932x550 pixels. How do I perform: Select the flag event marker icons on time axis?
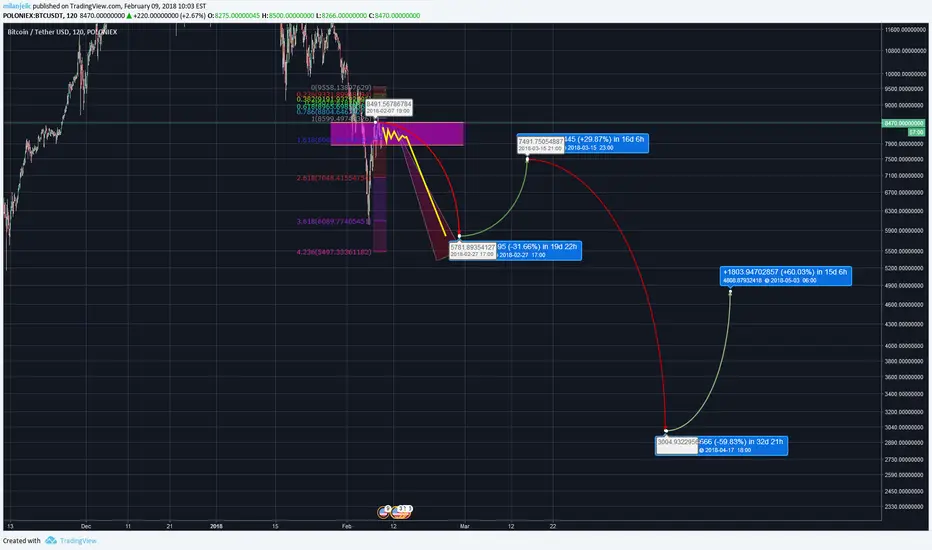coord(395,511)
